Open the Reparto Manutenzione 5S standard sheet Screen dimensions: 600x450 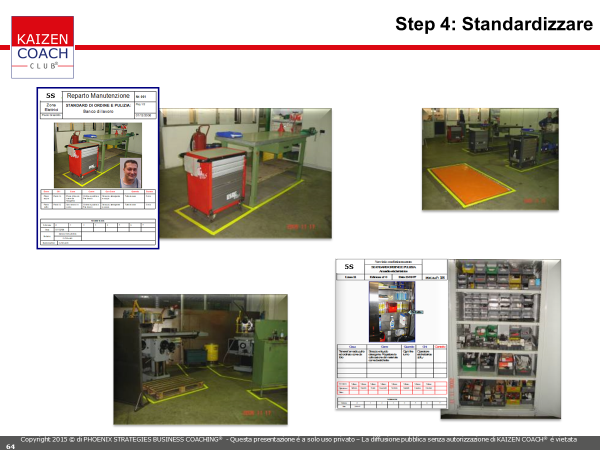(x=98, y=168)
